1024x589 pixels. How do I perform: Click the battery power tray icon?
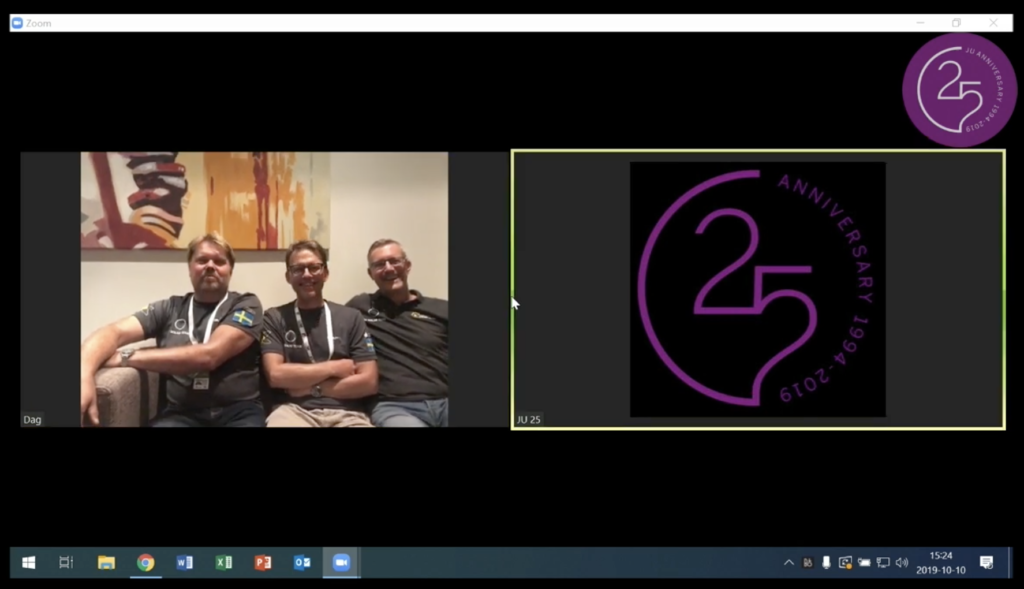click(x=864, y=563)
